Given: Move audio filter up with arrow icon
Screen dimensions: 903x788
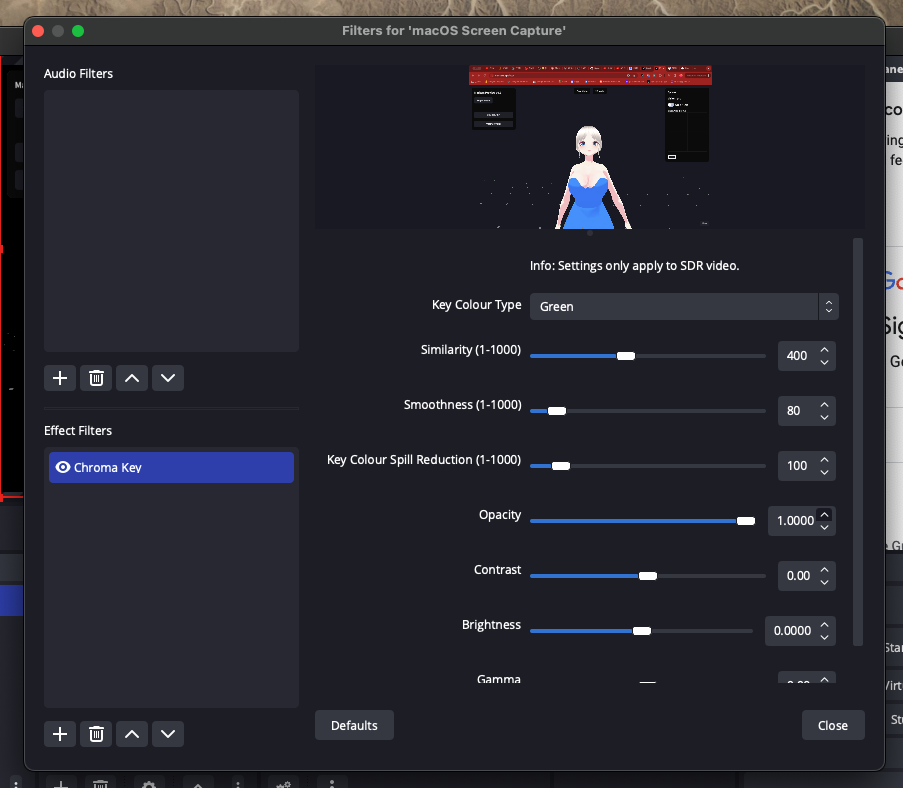Looking at the screenshot, I should [132, 378].
